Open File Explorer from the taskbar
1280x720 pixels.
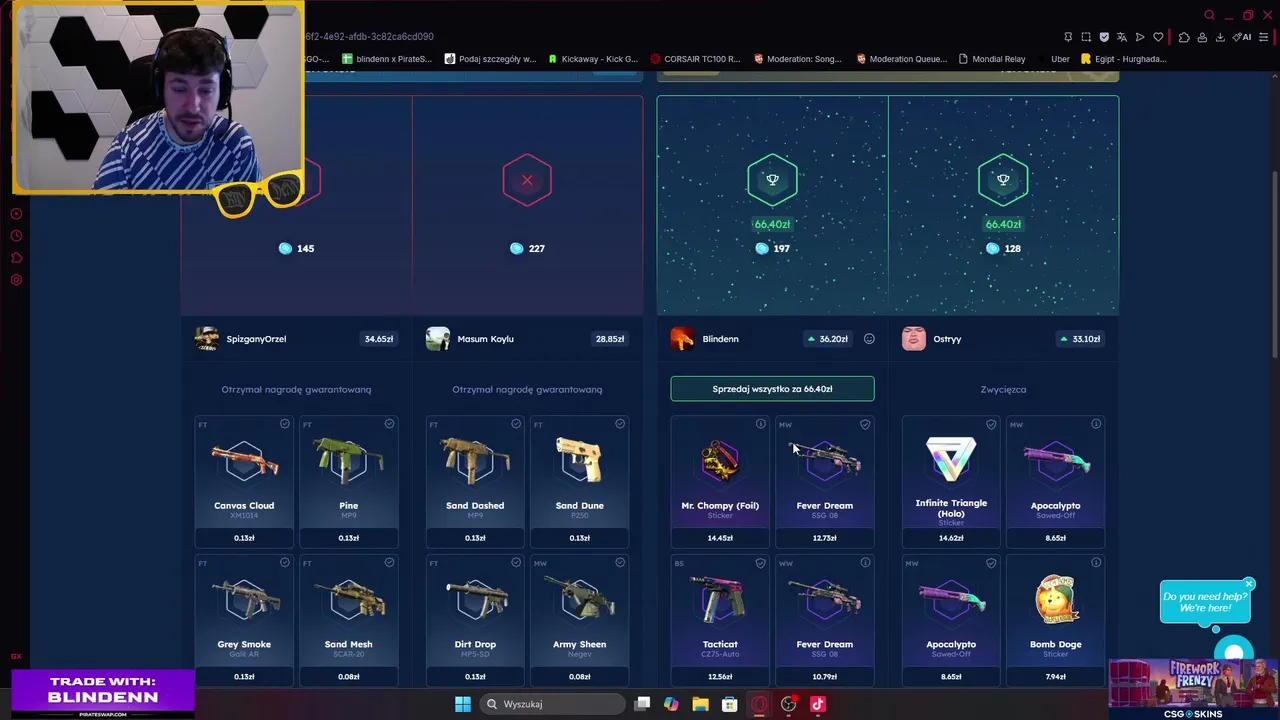(x=700, y=704)
